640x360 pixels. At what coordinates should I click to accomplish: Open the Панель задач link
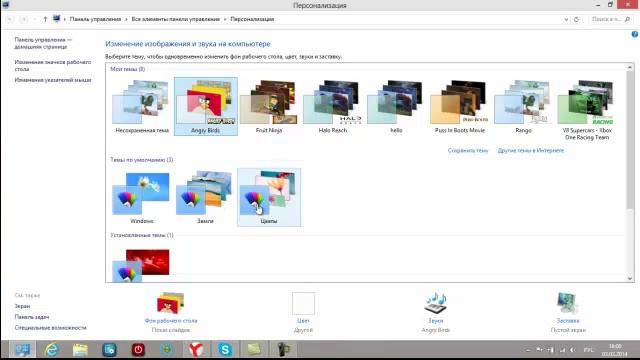(x=32, y=317)
